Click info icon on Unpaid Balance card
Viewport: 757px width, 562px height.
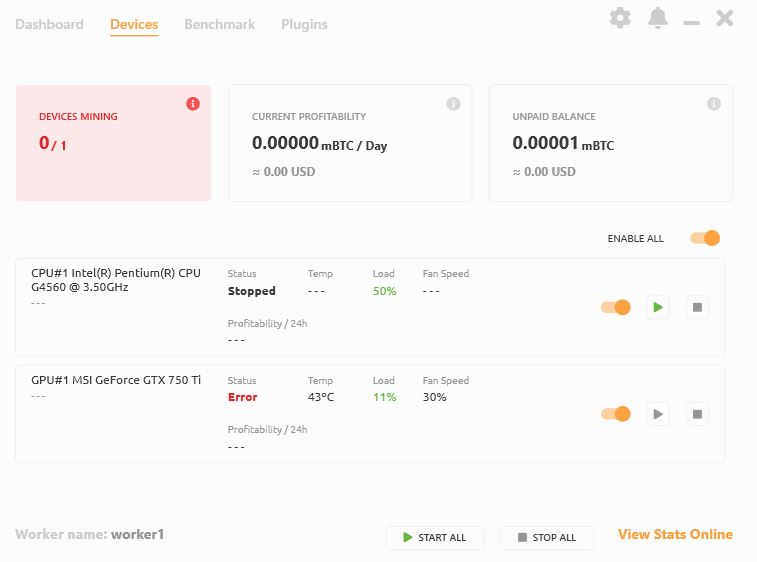[x=714, y=104]
